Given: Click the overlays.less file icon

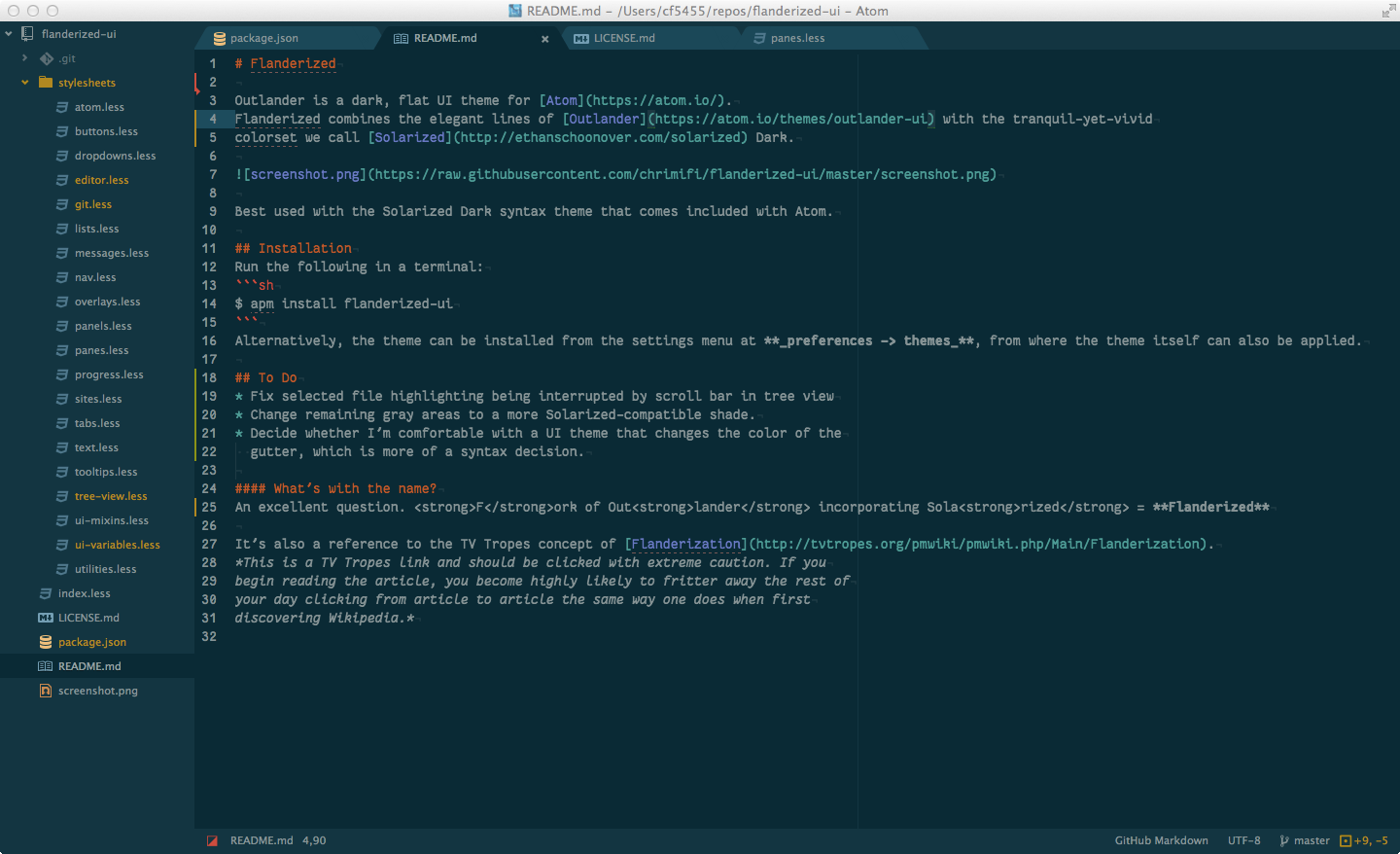Looking at the screenshot, I should [62, 302].
